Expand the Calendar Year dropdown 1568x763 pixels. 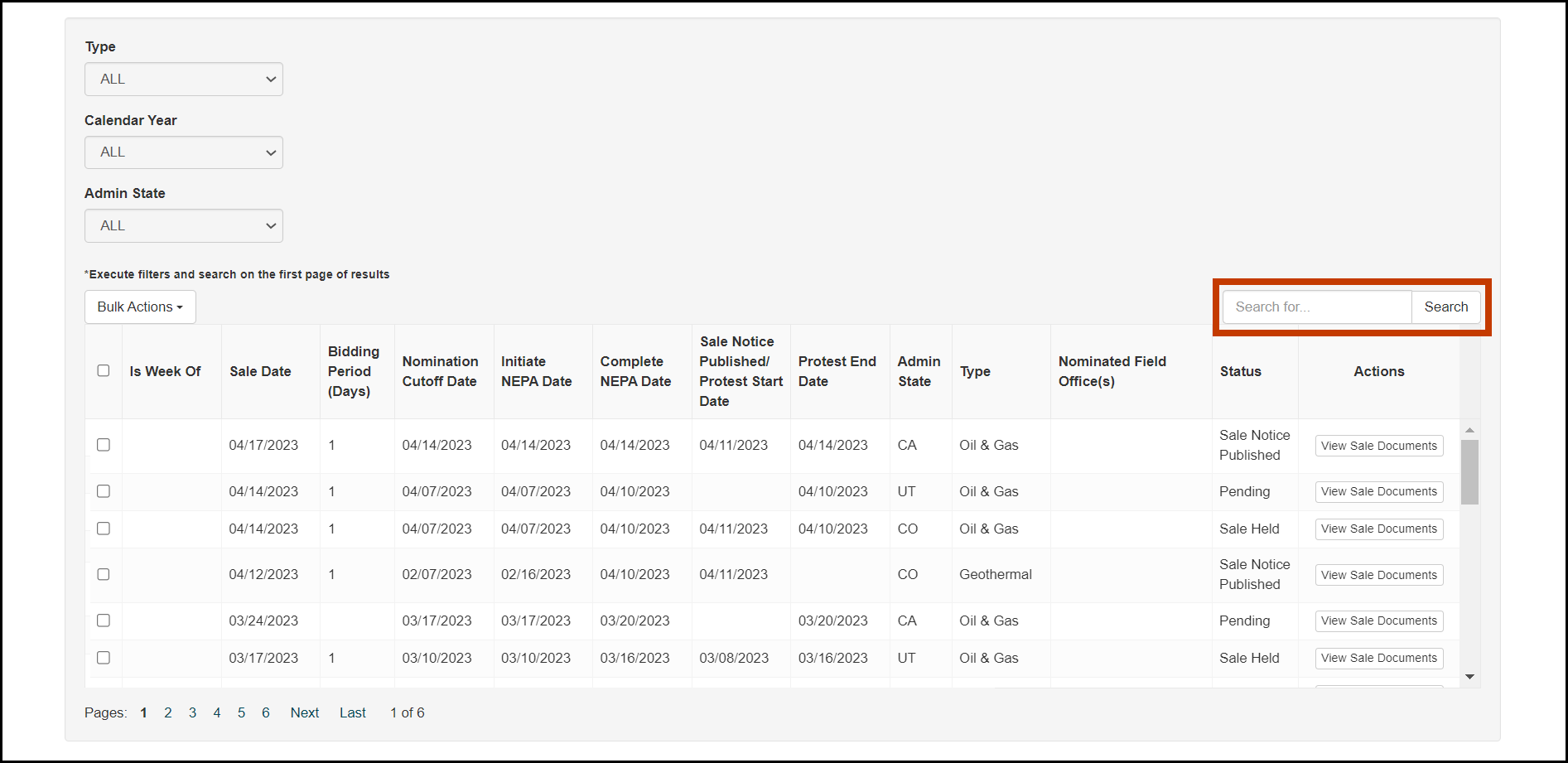pyautogui.click(x=183, y=152)
